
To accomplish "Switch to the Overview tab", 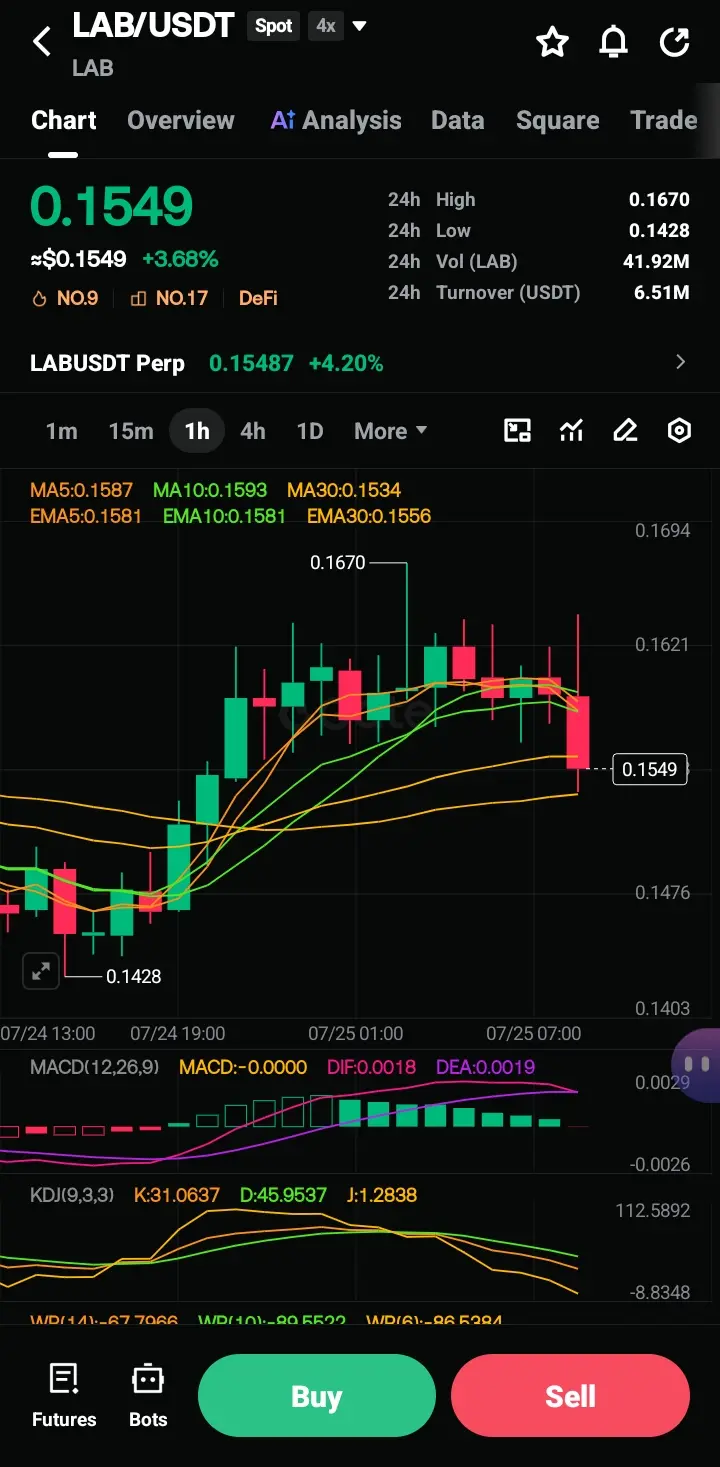I will pos(181,120).
